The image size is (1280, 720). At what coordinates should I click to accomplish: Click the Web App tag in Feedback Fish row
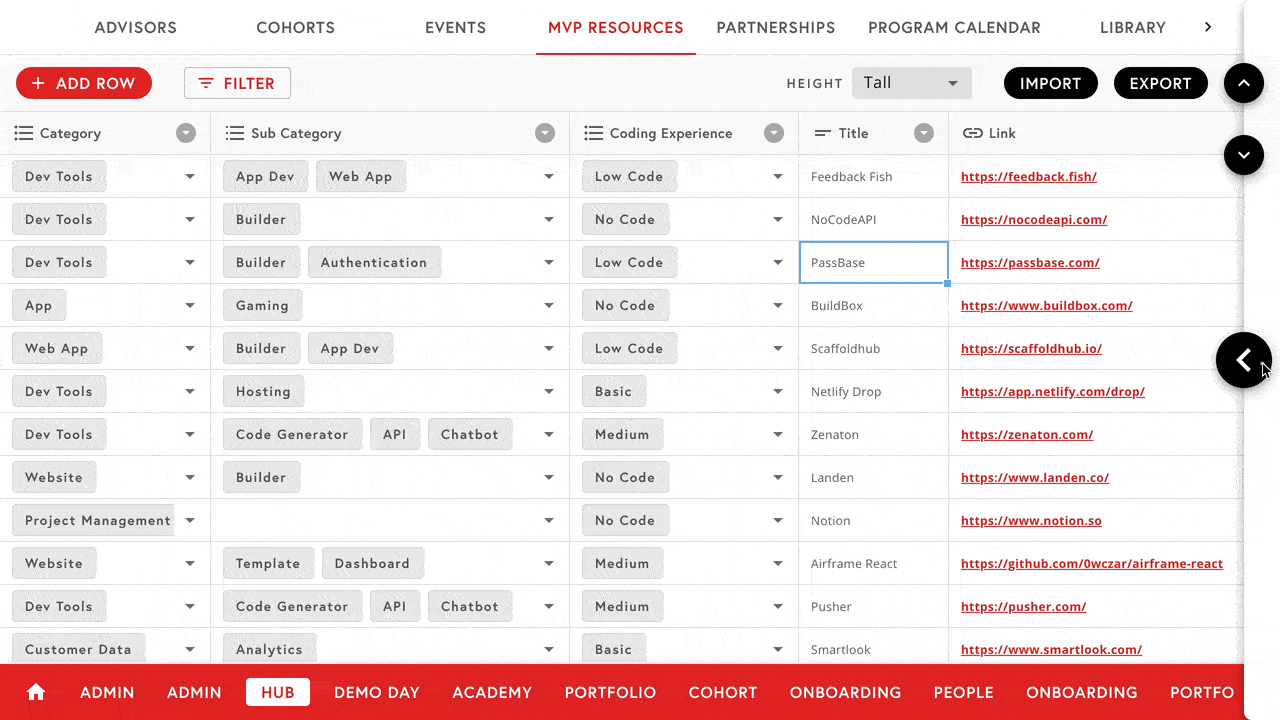(x=361, y=177)
